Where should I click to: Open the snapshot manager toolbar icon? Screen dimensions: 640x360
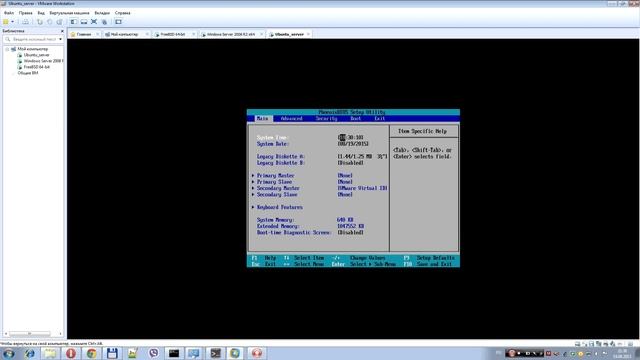59,22
